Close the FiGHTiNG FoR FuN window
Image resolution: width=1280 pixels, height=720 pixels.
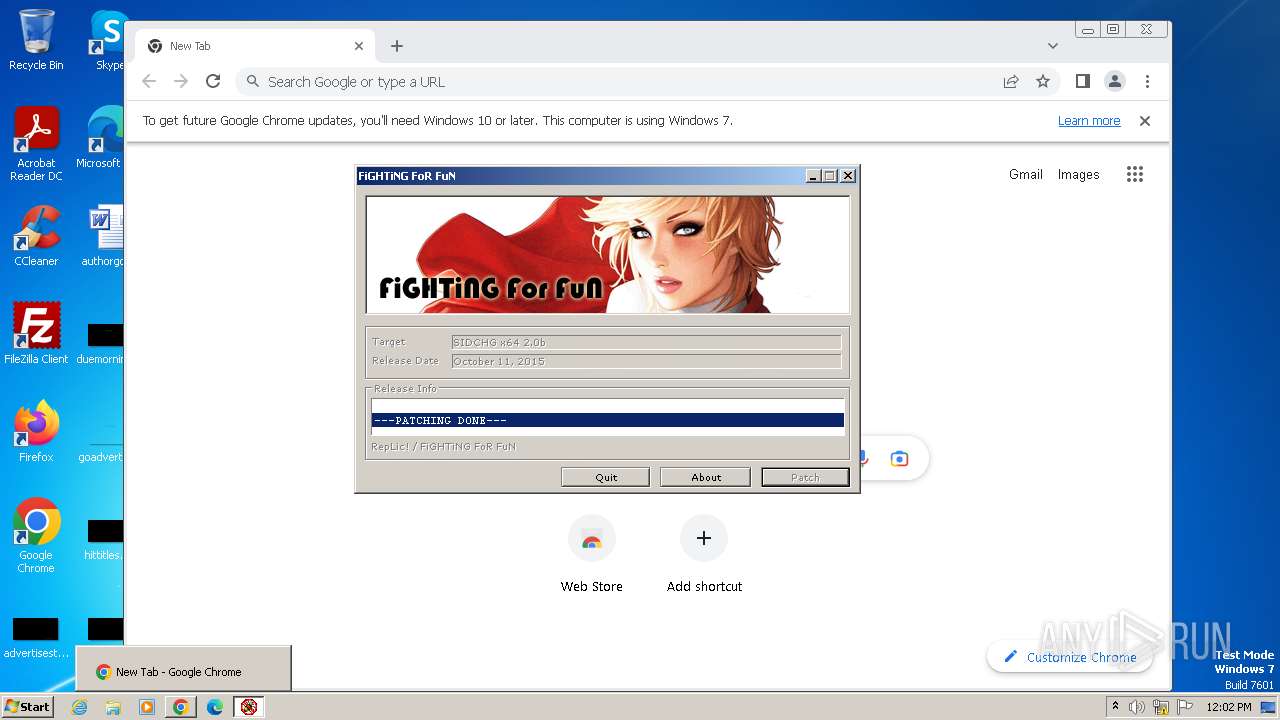pyautogui.click(x=848, y=176)
